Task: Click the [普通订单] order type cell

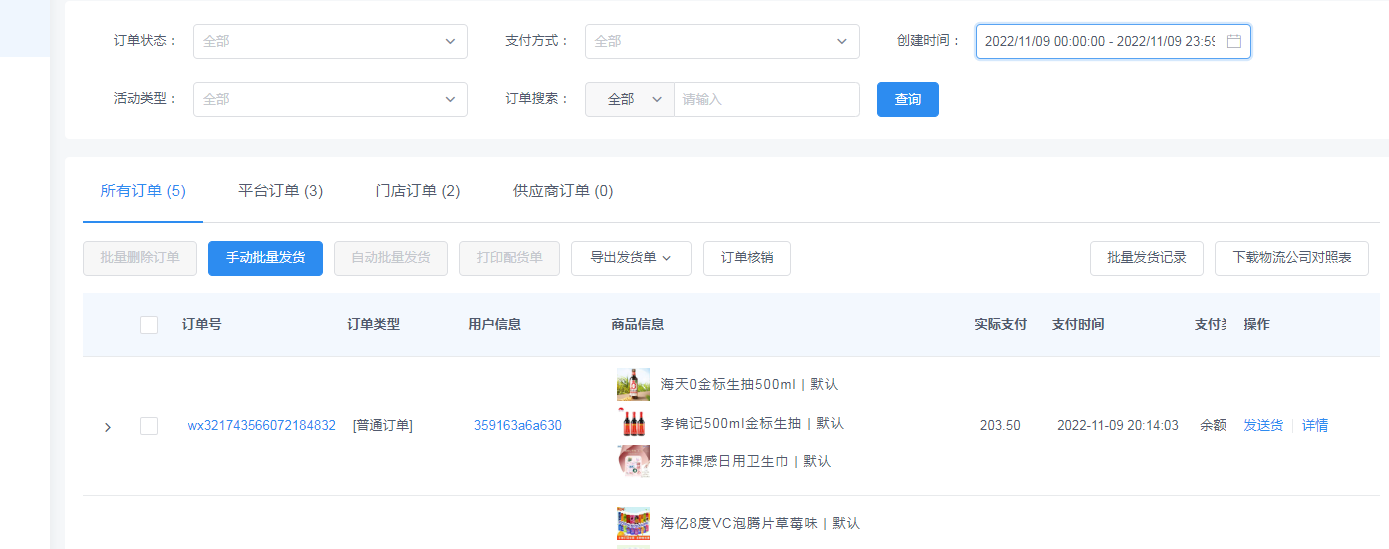Action: tap(383, 426)
